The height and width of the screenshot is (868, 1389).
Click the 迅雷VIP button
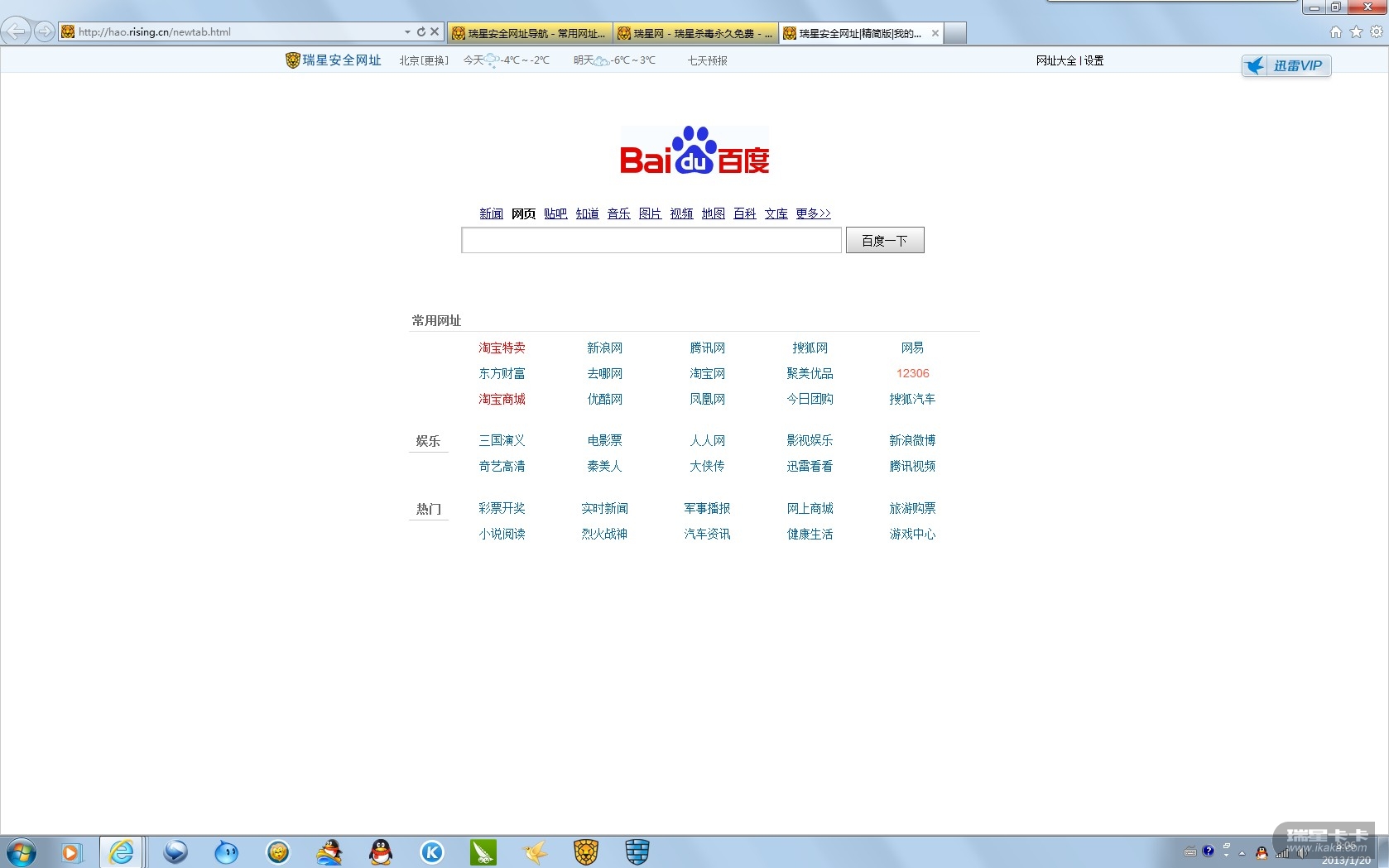pos(1286,65)
